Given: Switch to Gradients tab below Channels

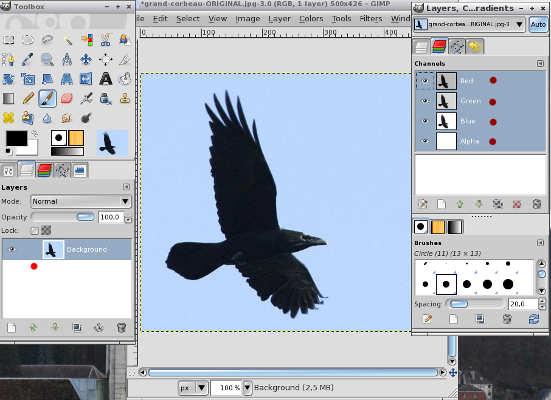Looking at the screenshot, I should pos(454,227).
